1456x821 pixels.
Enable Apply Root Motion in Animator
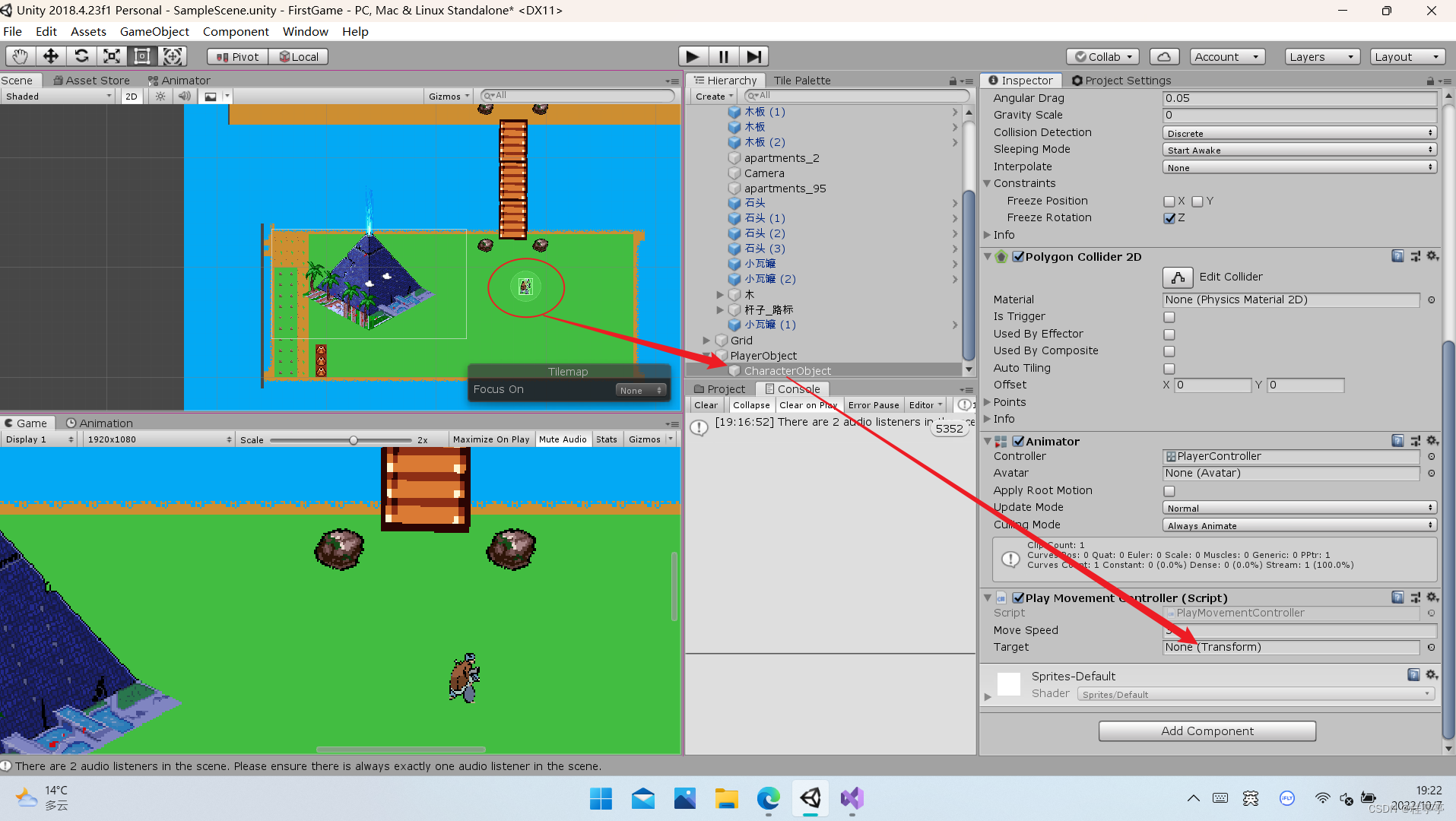[1169, 490]
